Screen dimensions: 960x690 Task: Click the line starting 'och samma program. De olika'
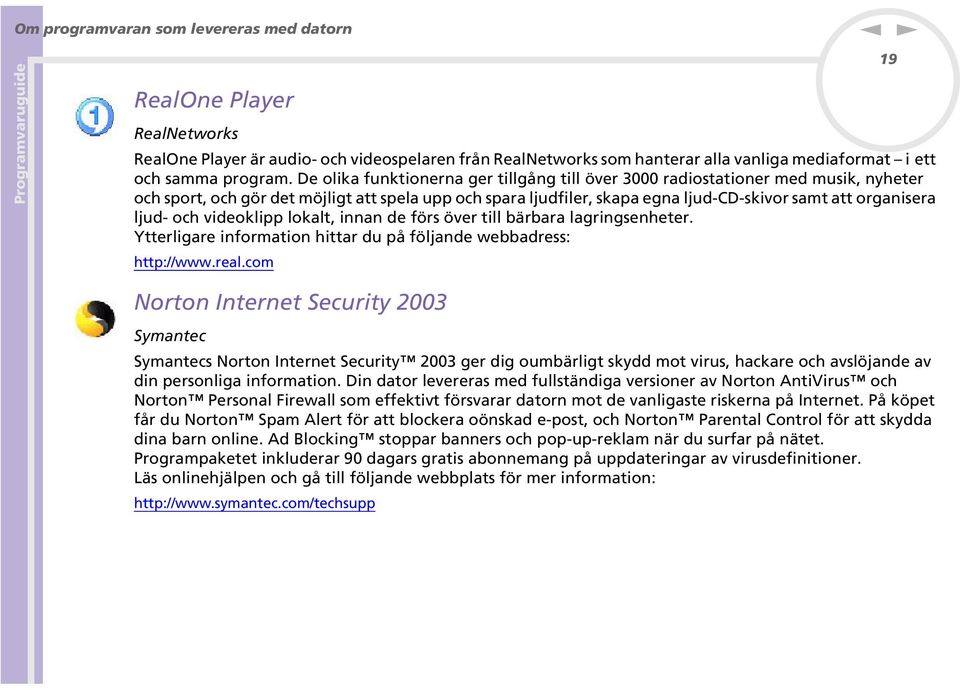tap(528, 179)
